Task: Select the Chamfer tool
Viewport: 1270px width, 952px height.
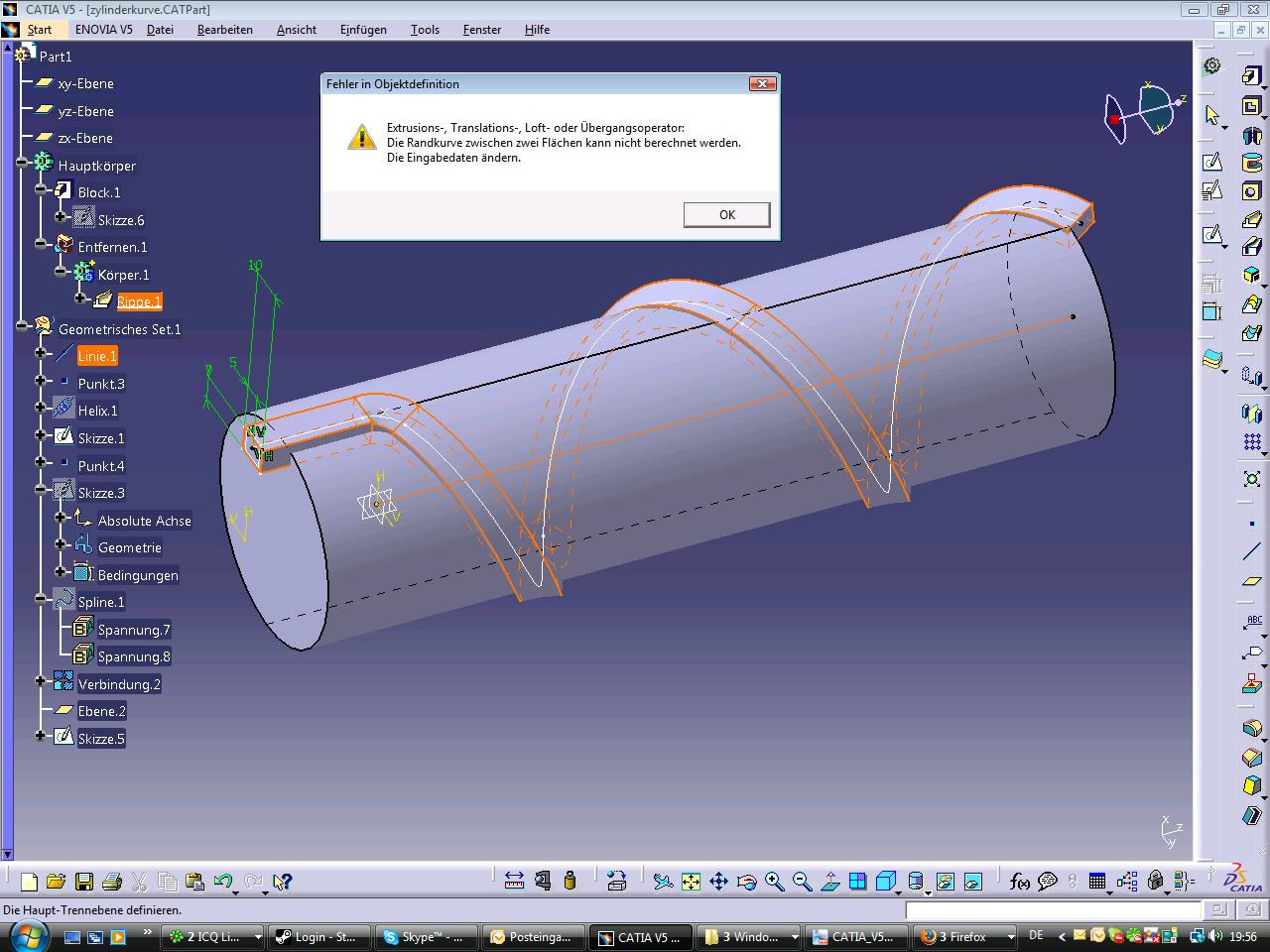Action: click(x=1251, y=759)
